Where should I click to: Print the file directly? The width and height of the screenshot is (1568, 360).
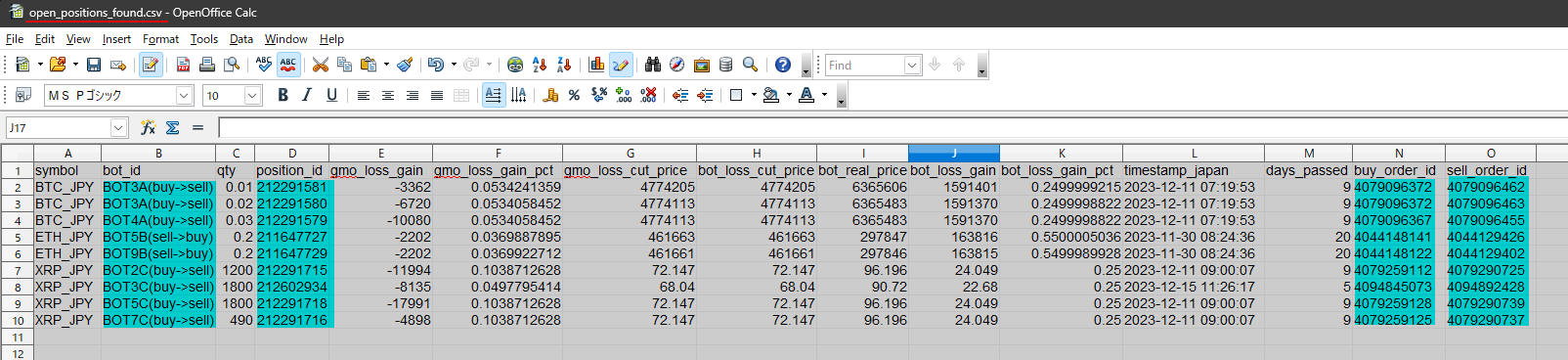(x=207, y=65)
